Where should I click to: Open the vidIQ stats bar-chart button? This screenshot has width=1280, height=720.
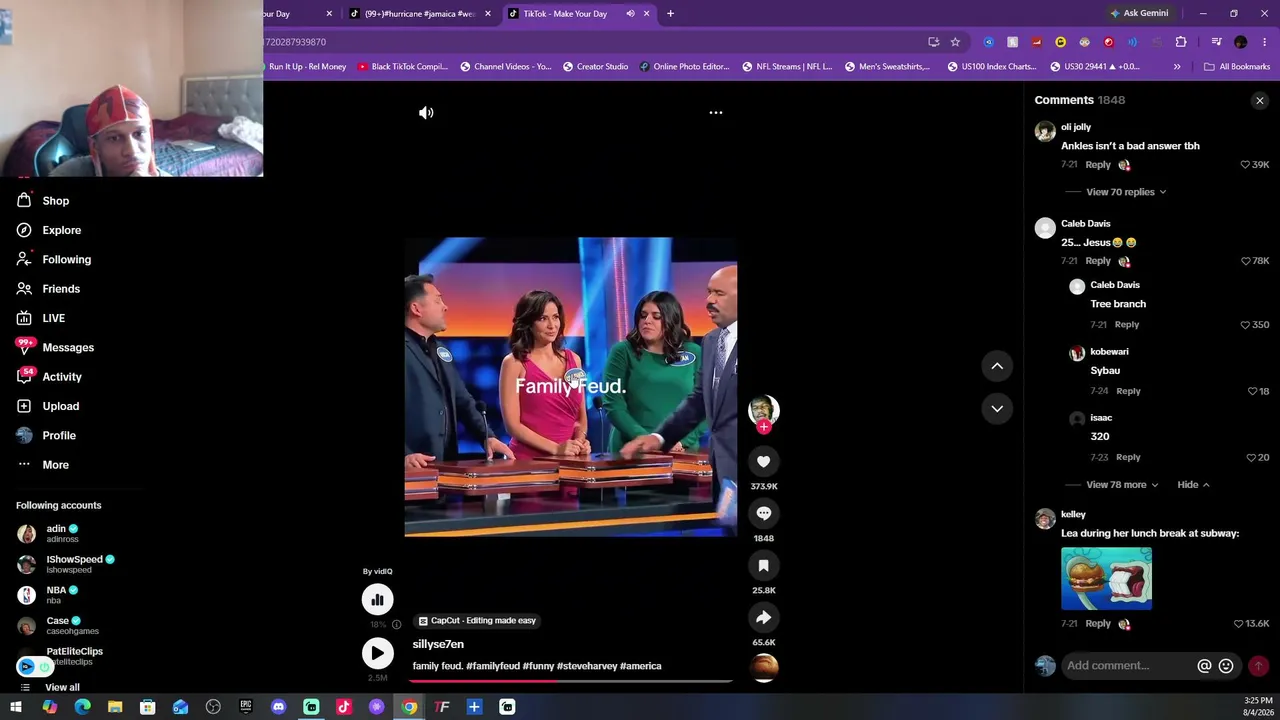click(x=378, y=600)
